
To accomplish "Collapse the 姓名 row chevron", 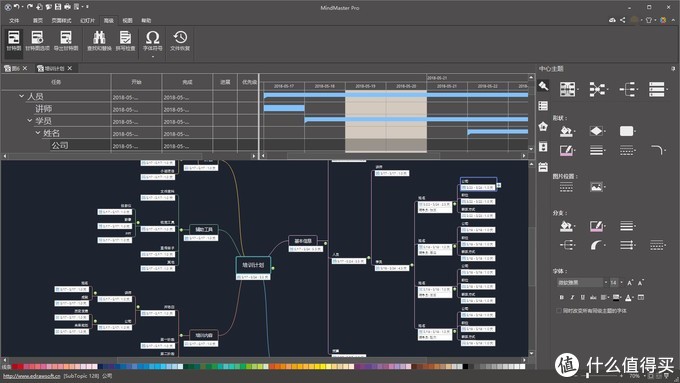I will pyautogui.click(x=38, y=133).
